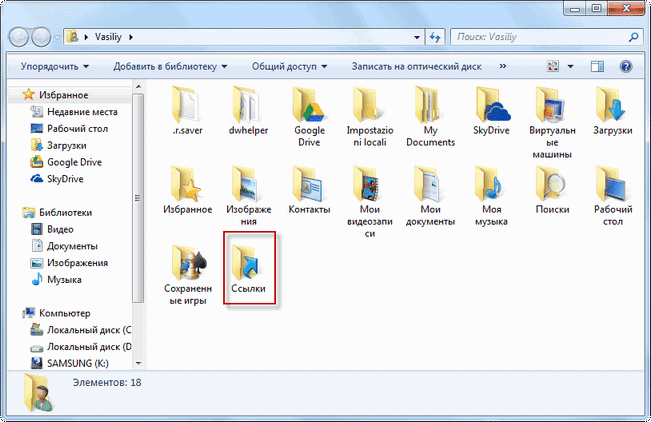Open the Общий доступ dropdown

289,66
